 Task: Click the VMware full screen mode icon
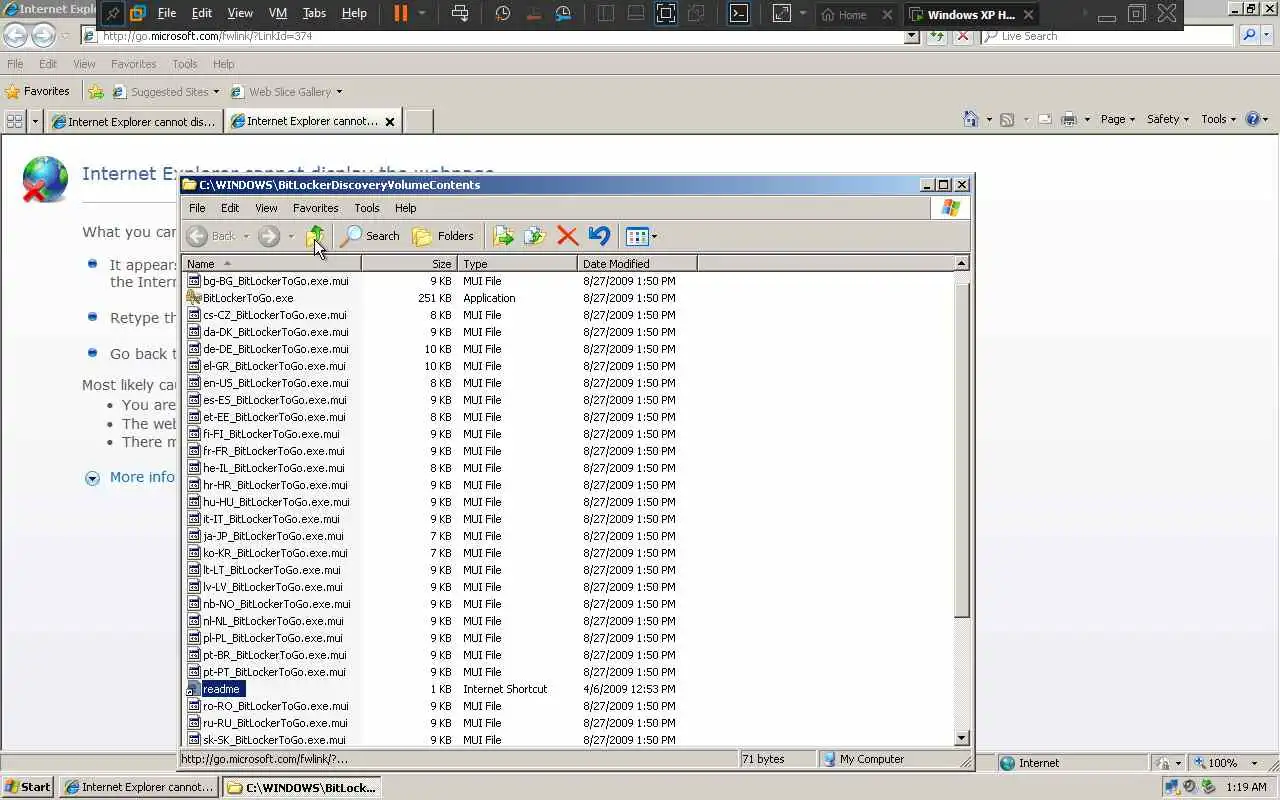(666, 14)
